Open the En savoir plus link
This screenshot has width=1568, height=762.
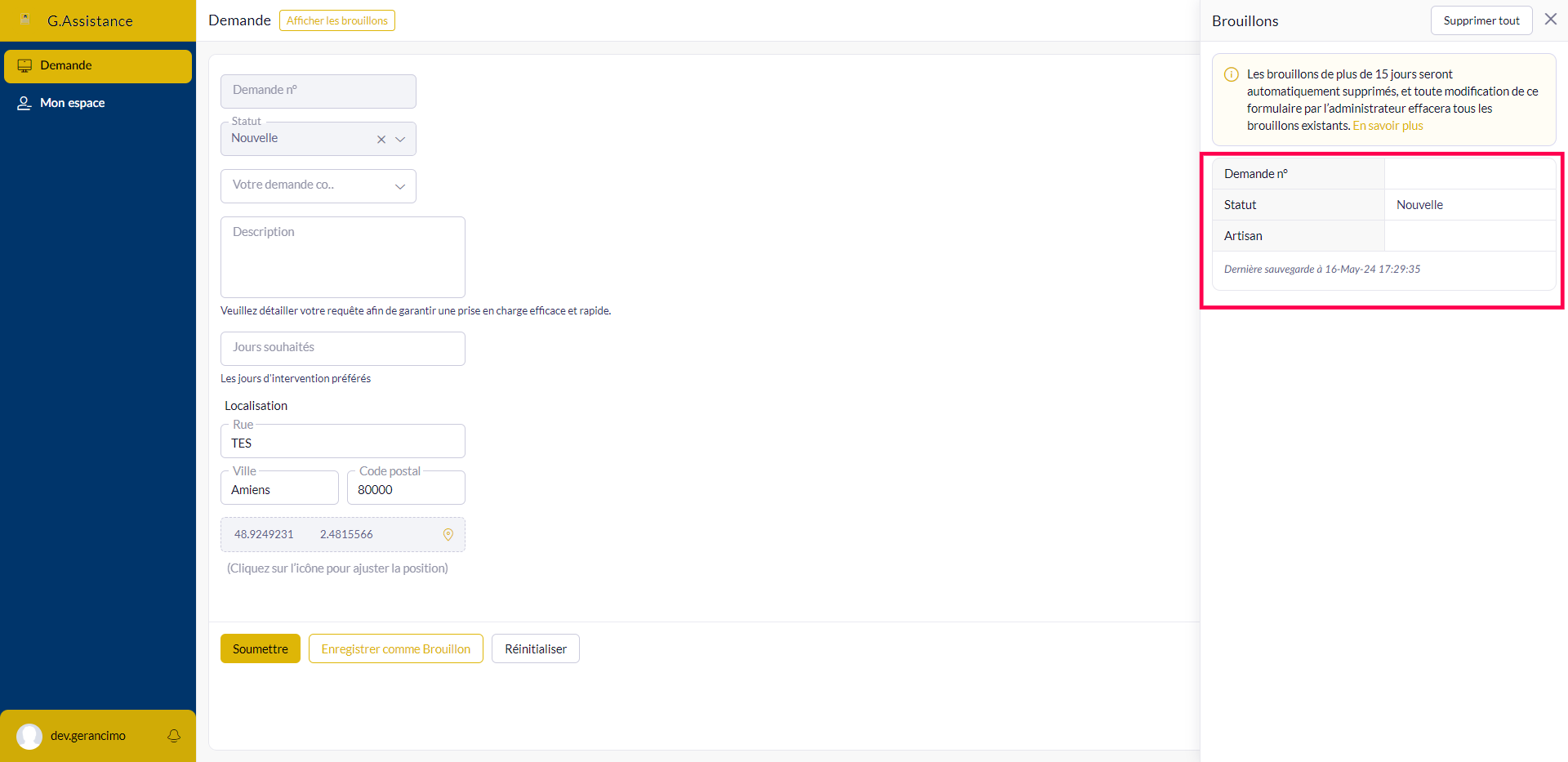(x=1388, y=126)
